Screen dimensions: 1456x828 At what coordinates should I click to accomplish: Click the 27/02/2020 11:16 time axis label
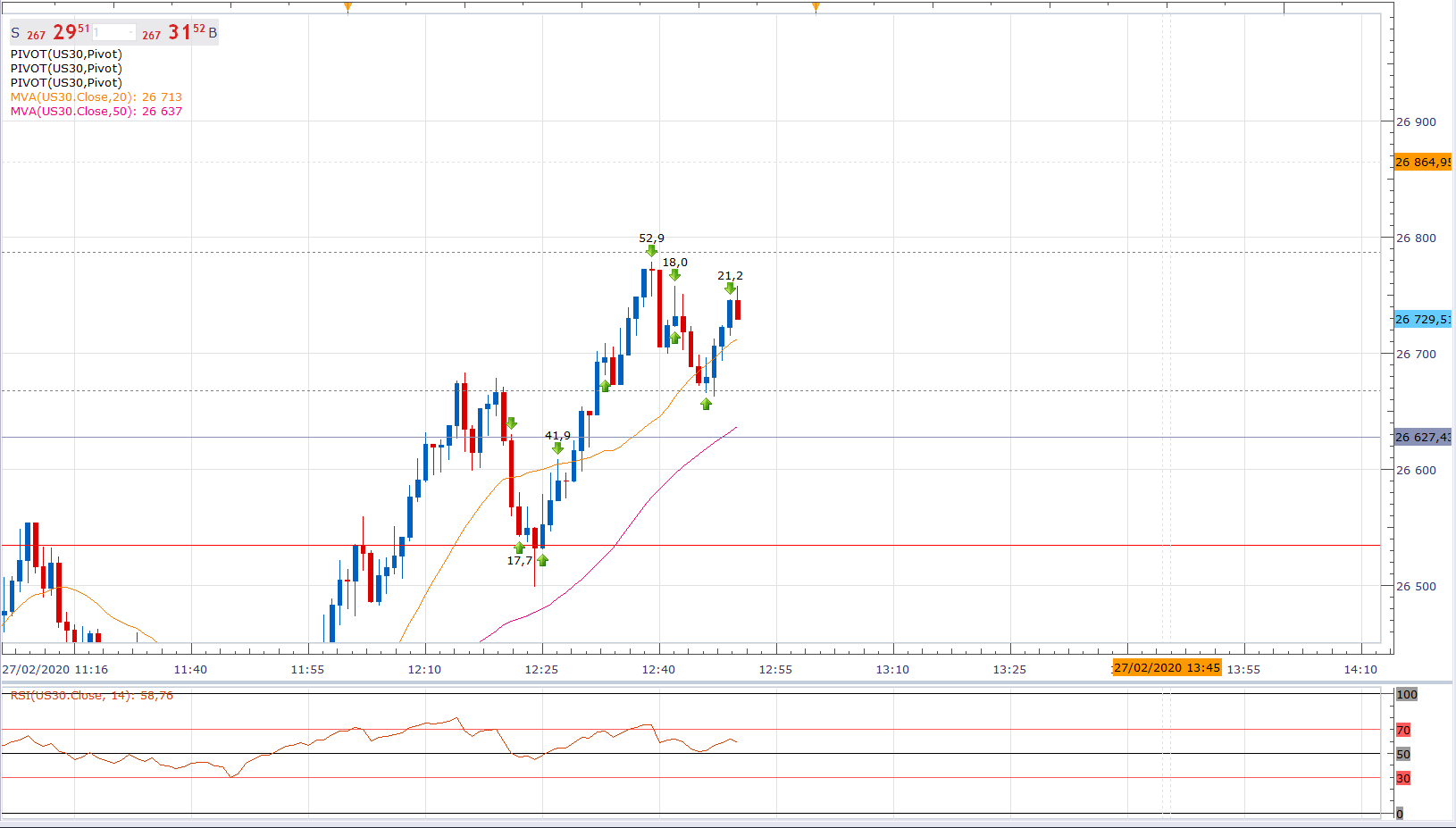click(55, 669)
